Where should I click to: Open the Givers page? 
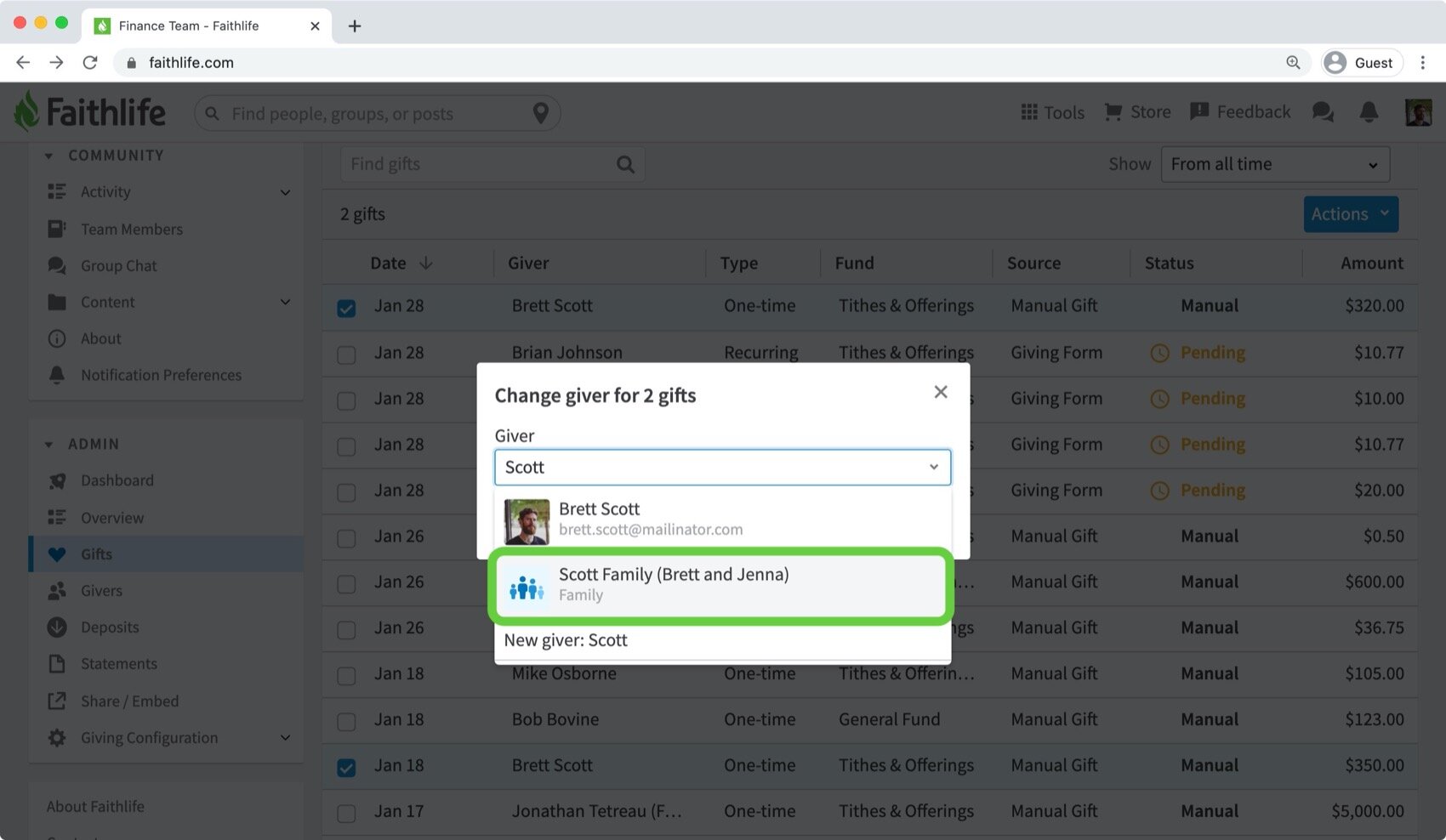click(101, 591)
